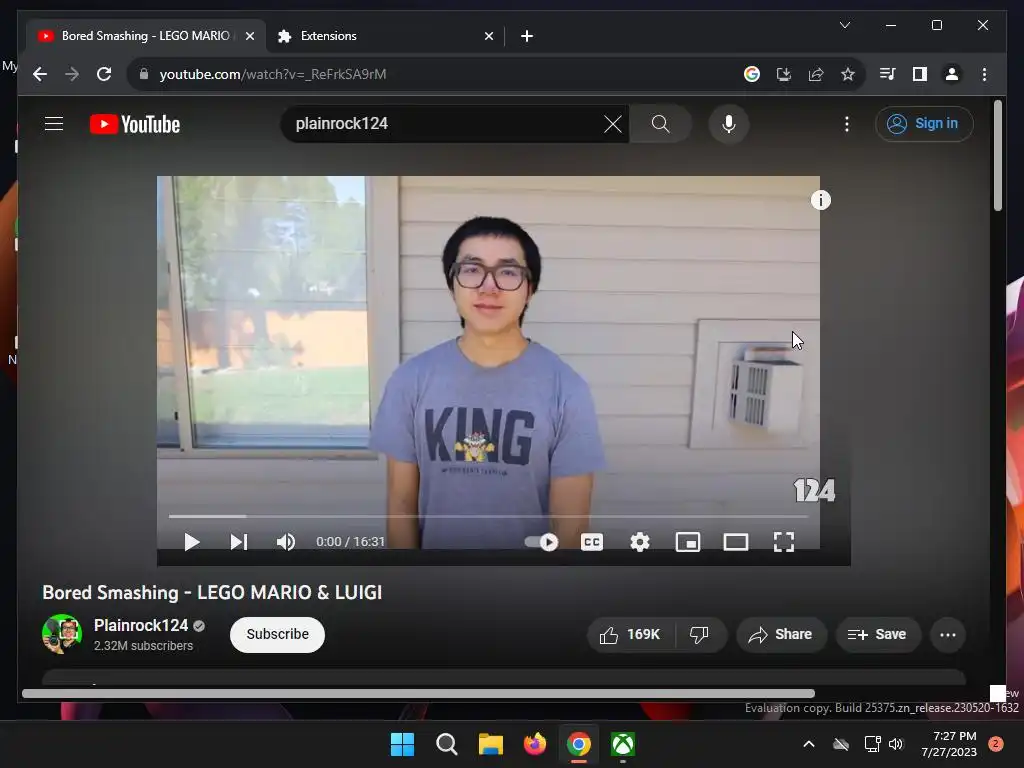This screenshot has width=1024, height=768.
Task: Mute the video volume speaker icon
Action: (x=285, y=542)
